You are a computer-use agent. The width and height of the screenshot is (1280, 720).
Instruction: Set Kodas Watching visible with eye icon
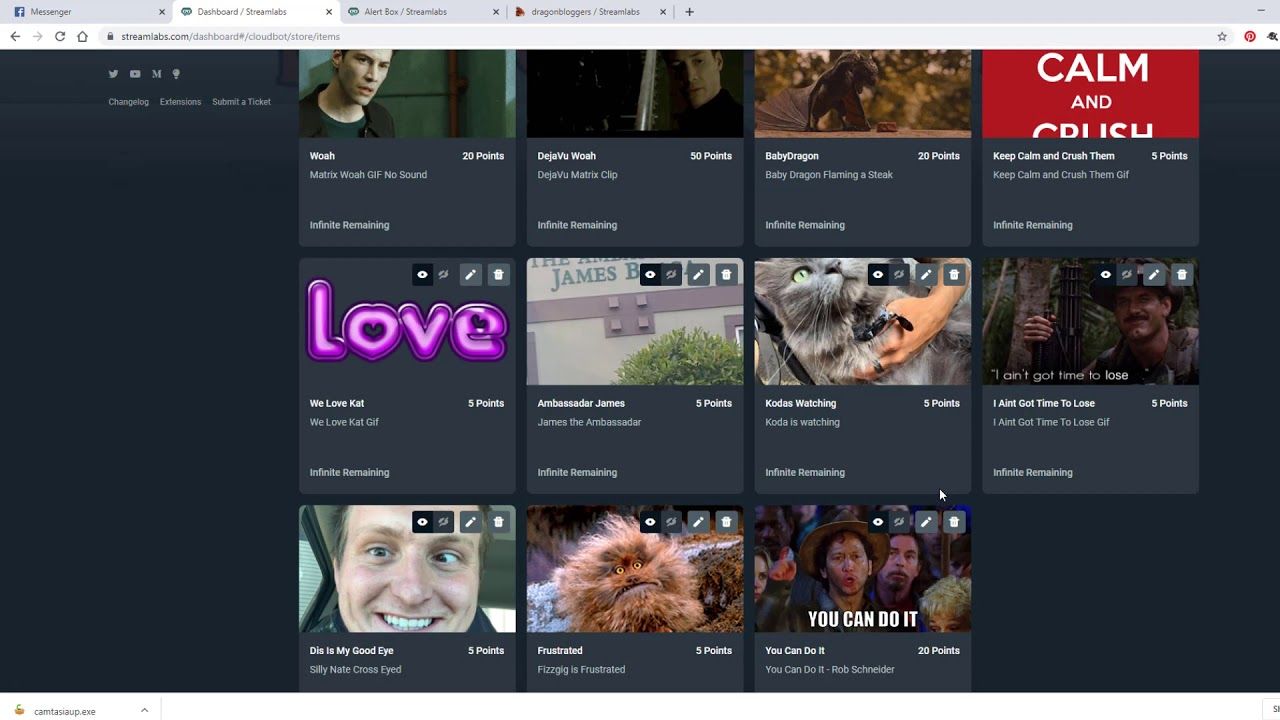click(x=878, y=274)
